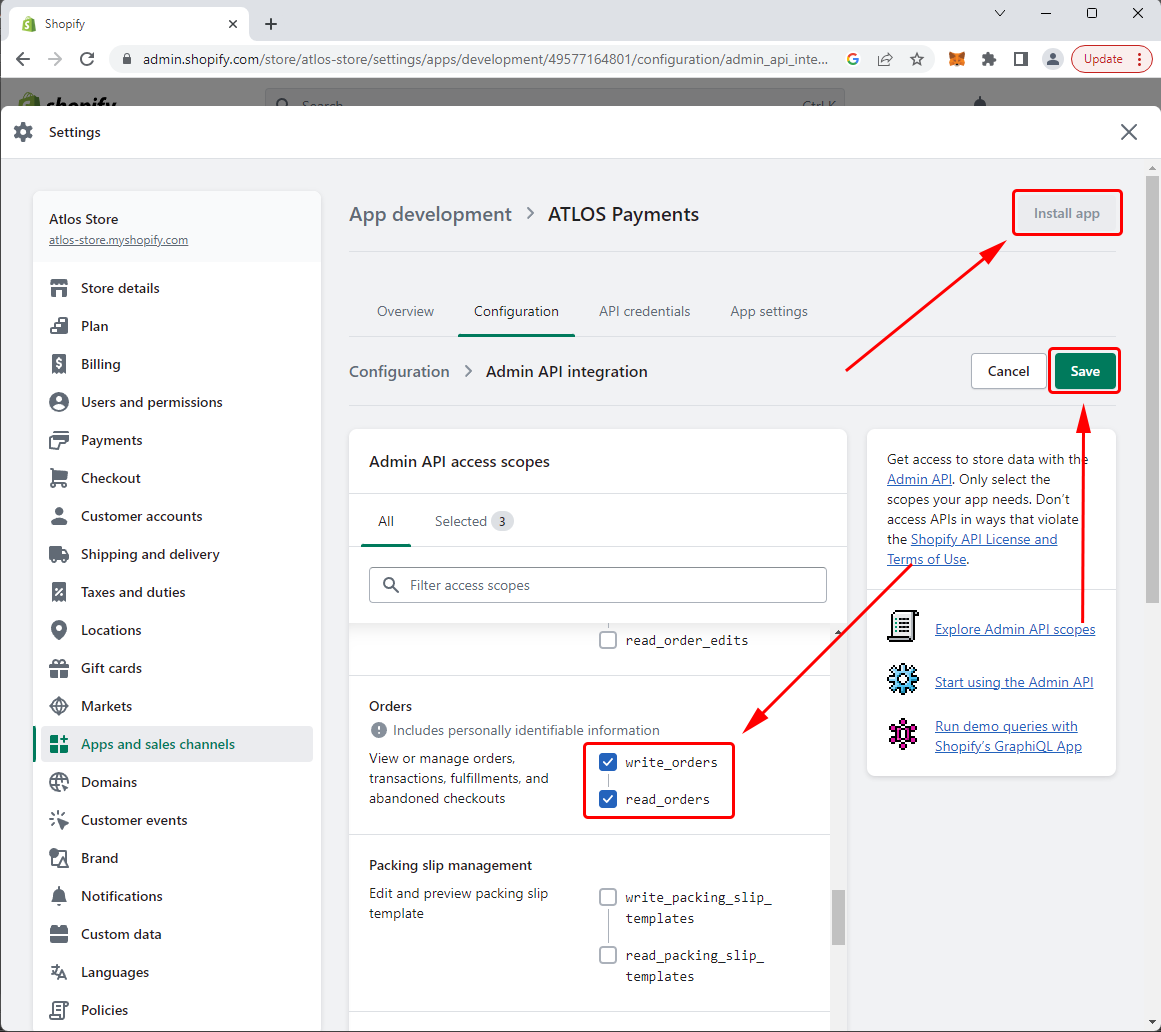Open a new browser tab
1161x1032 pixels.
click(271, 24)
